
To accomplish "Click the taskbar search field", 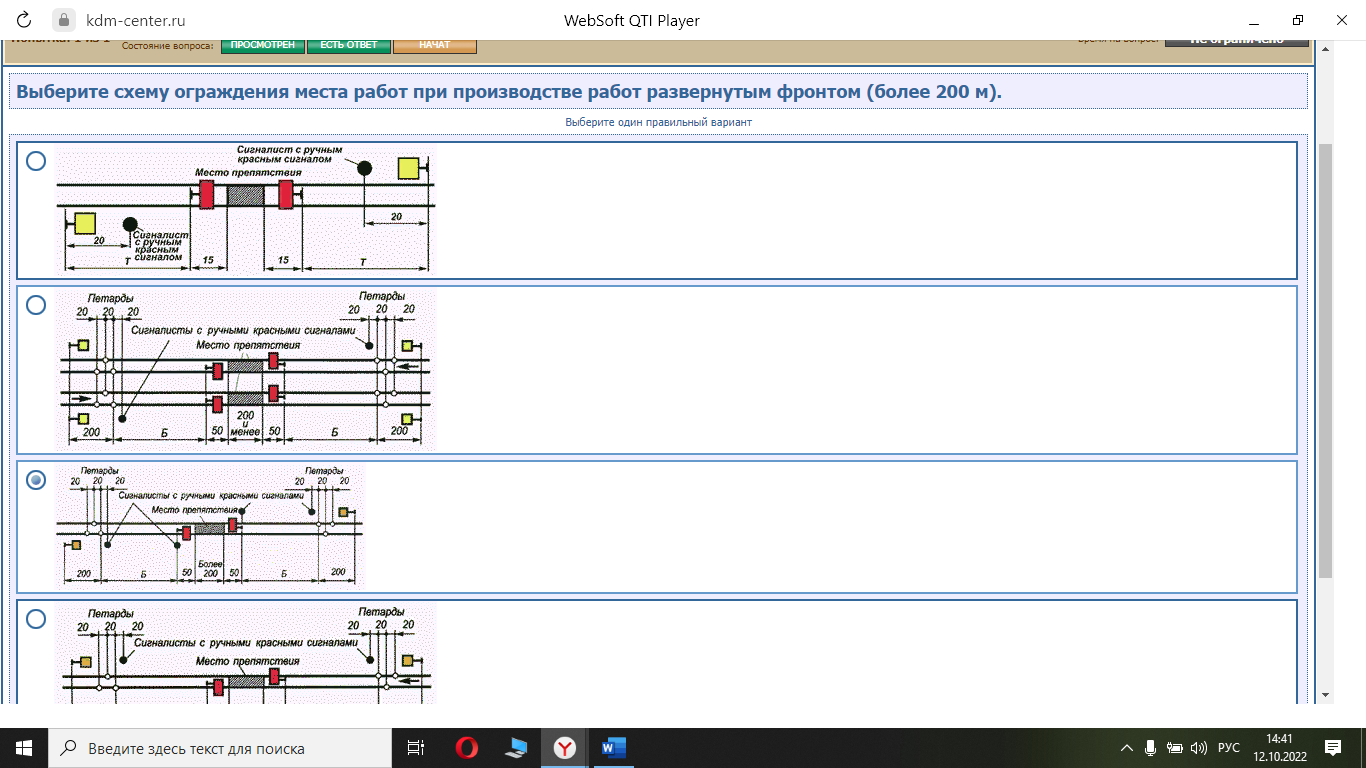I will [x=220, y=748].
